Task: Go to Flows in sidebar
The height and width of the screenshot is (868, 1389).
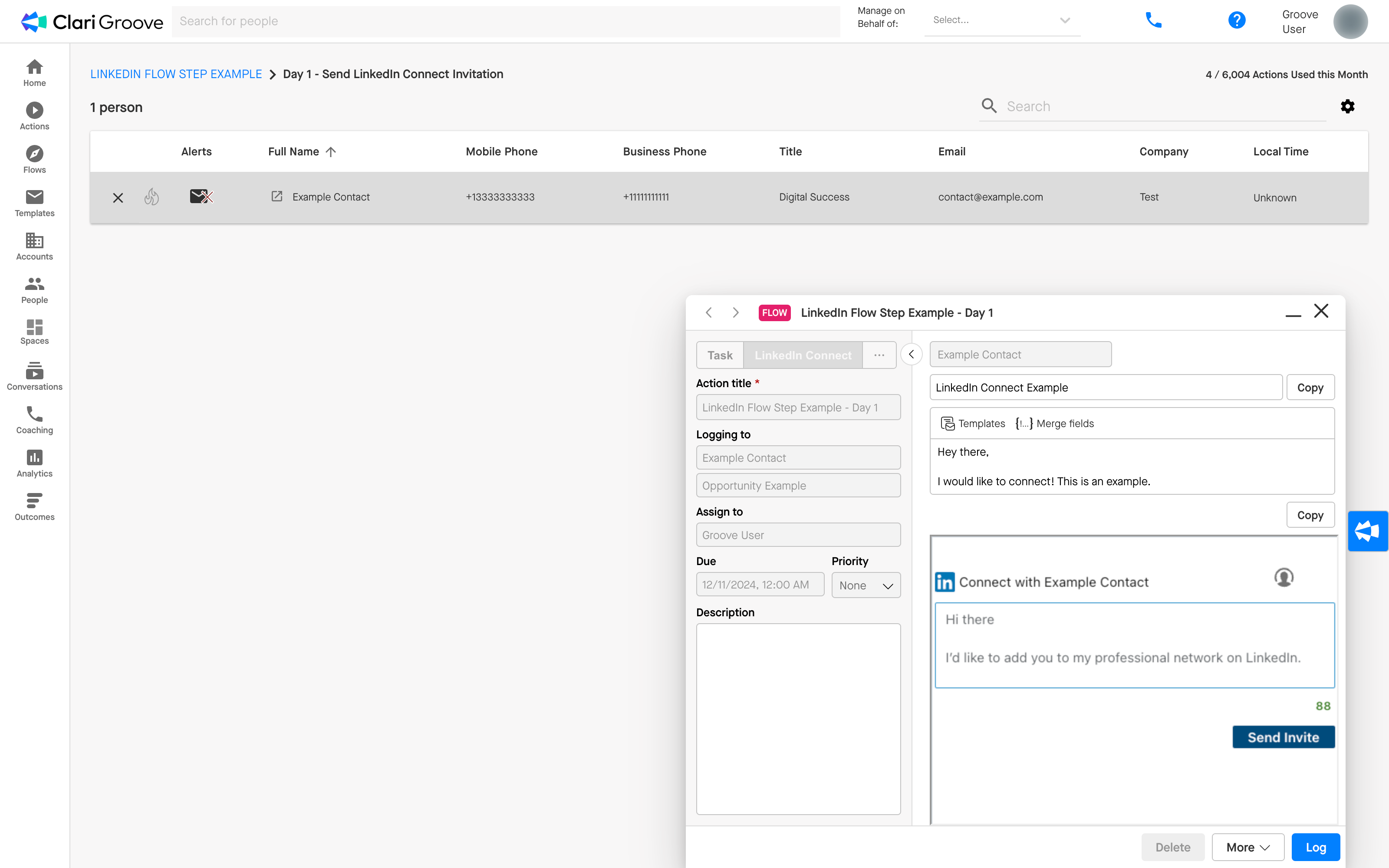Action: (x=34, y=160)
